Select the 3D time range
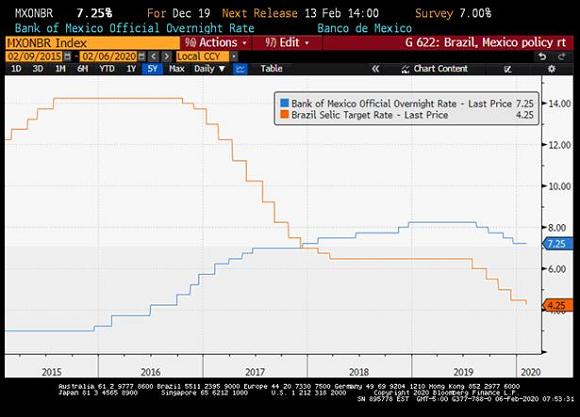 pos(37,69)
